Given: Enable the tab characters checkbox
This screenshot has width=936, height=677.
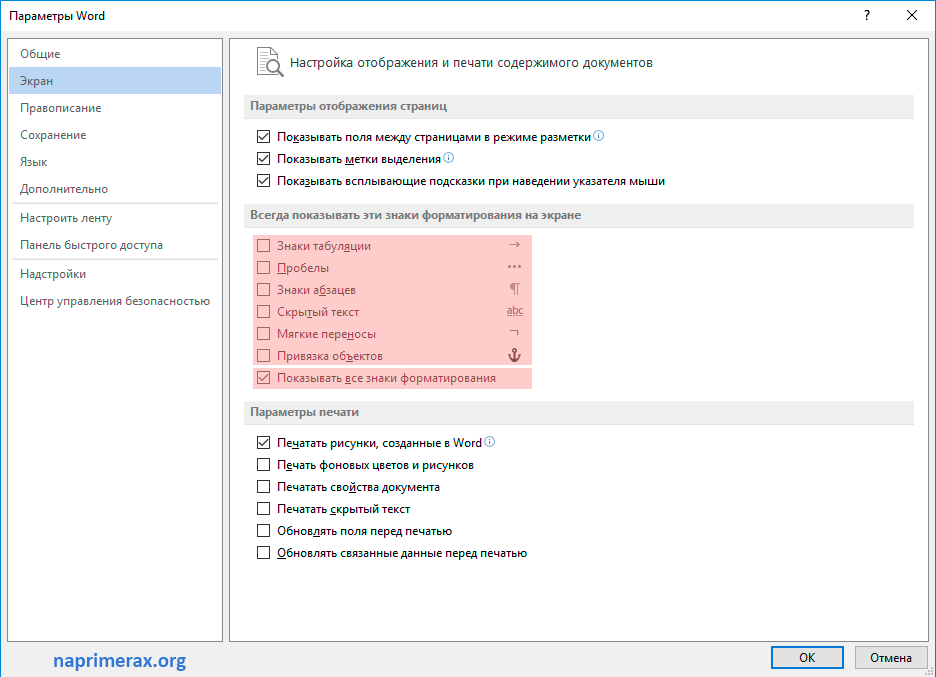Looking at the screenshot, I should 264,246.
